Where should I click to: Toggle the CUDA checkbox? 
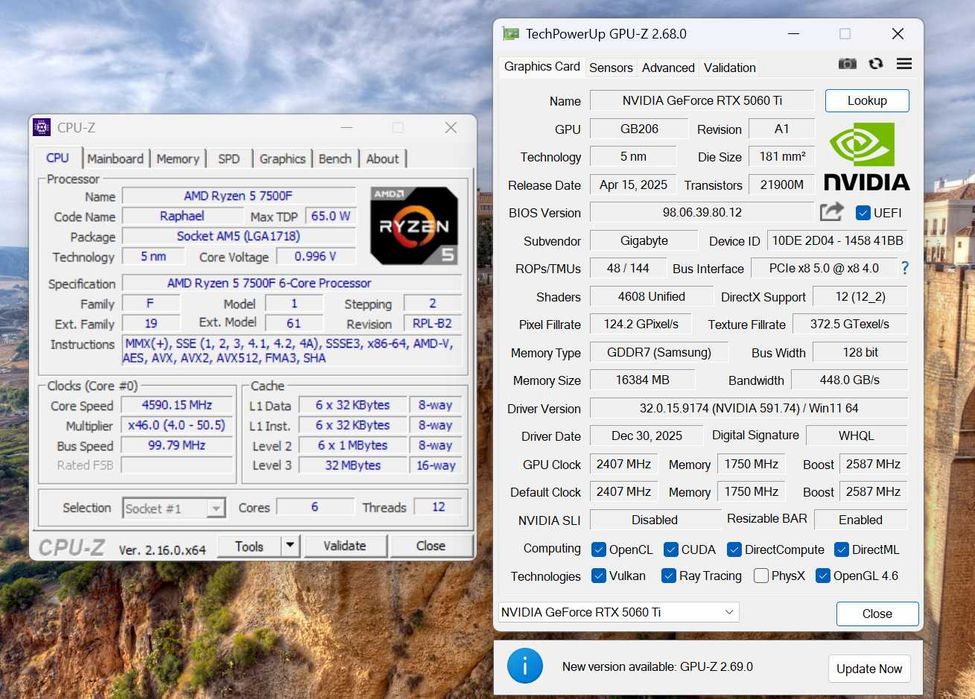pos(670,550)
